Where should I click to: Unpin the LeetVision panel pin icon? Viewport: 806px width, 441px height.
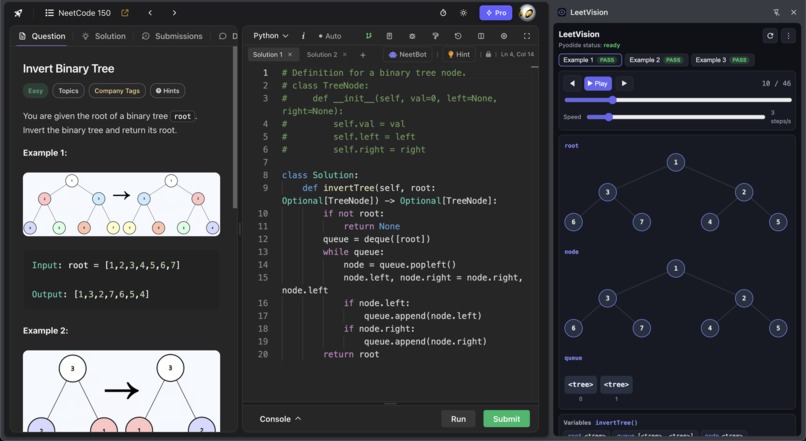click(776, 12)
